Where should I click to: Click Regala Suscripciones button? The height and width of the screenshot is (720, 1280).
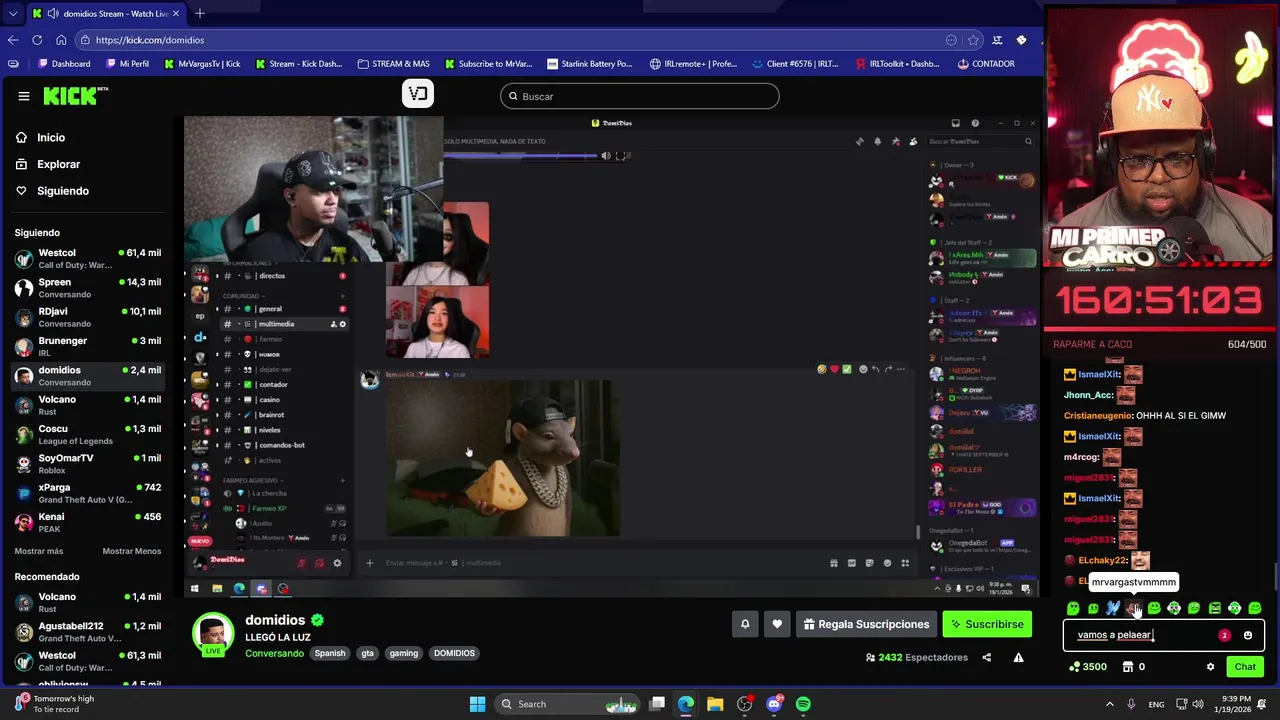(866, 624)
